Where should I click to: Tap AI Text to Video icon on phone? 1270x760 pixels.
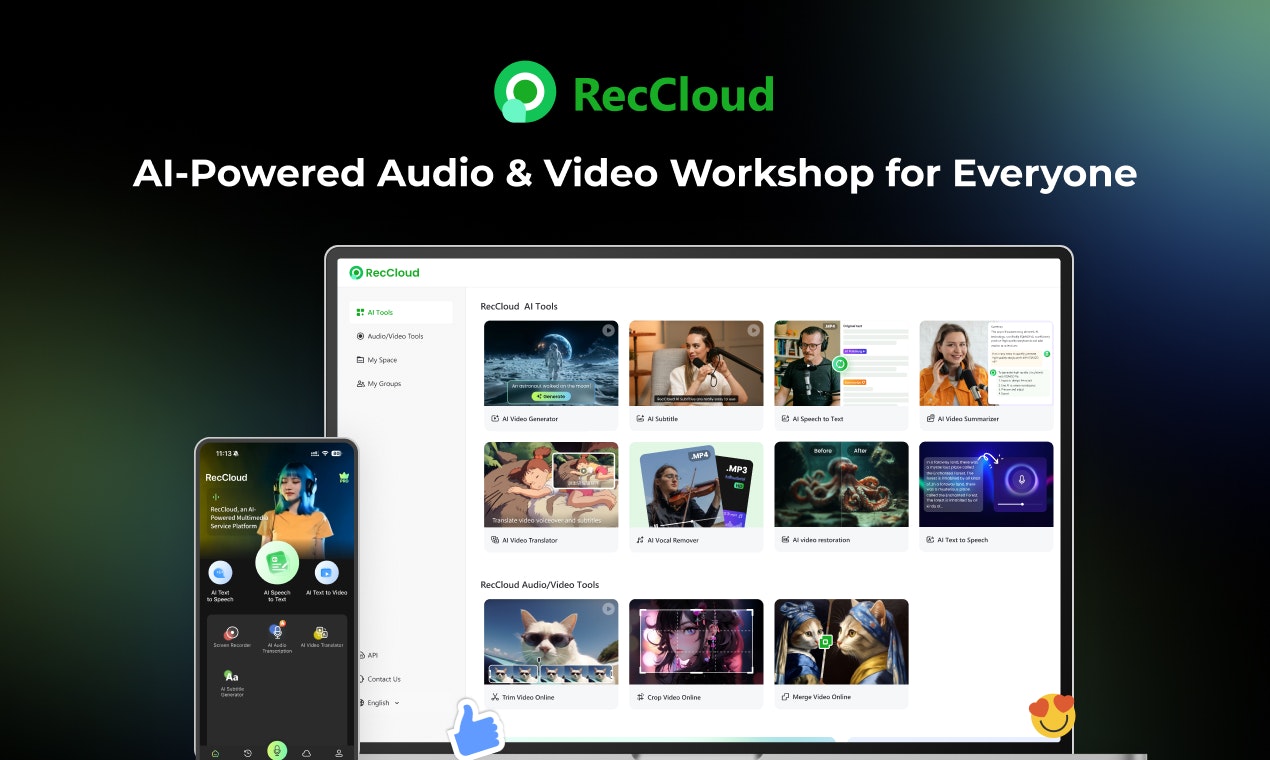[x=326, y=573]
